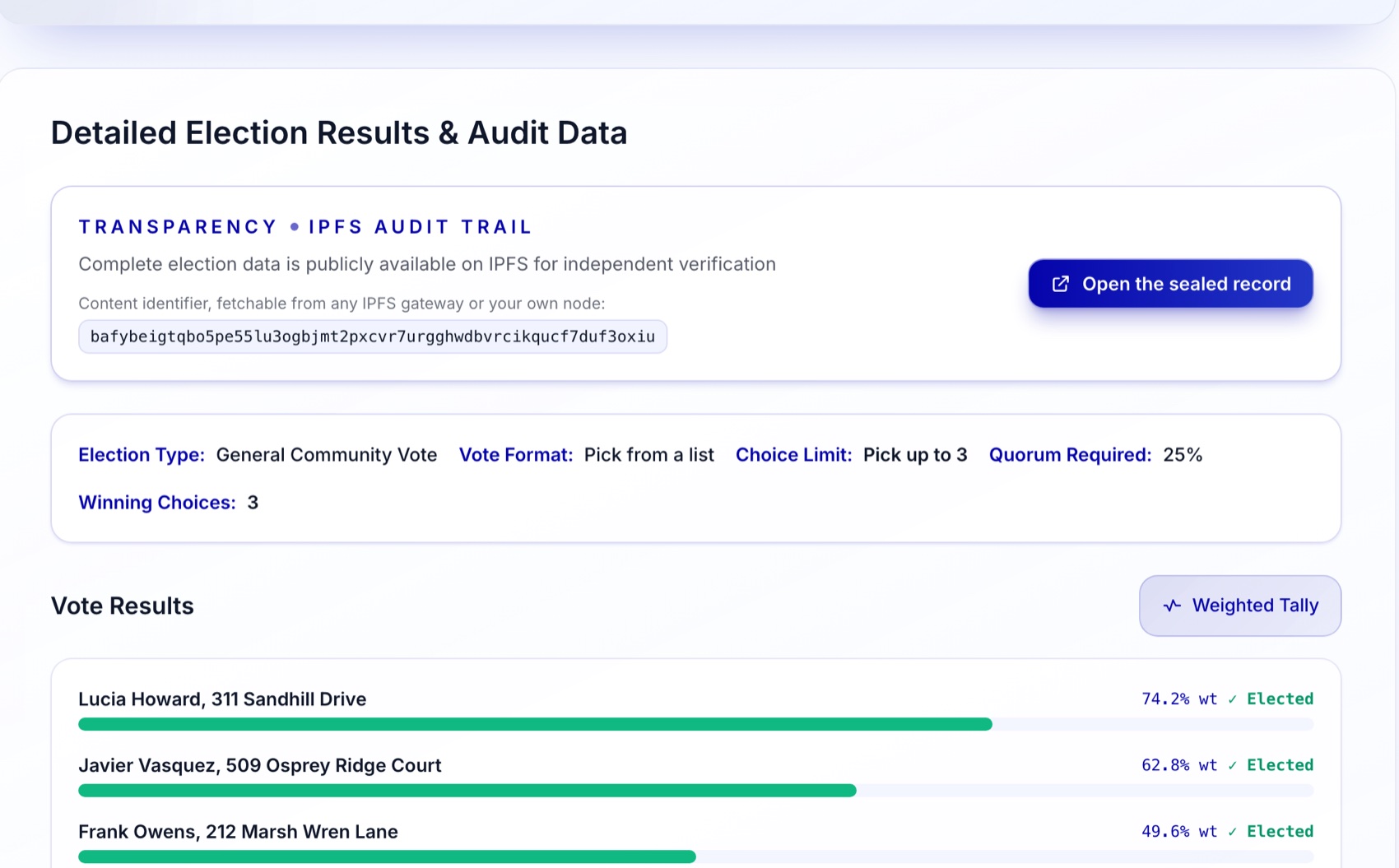Click Elected status for Frank Owens
The width and height of the screenshot is (1399, 868).
click(1271, 831)
